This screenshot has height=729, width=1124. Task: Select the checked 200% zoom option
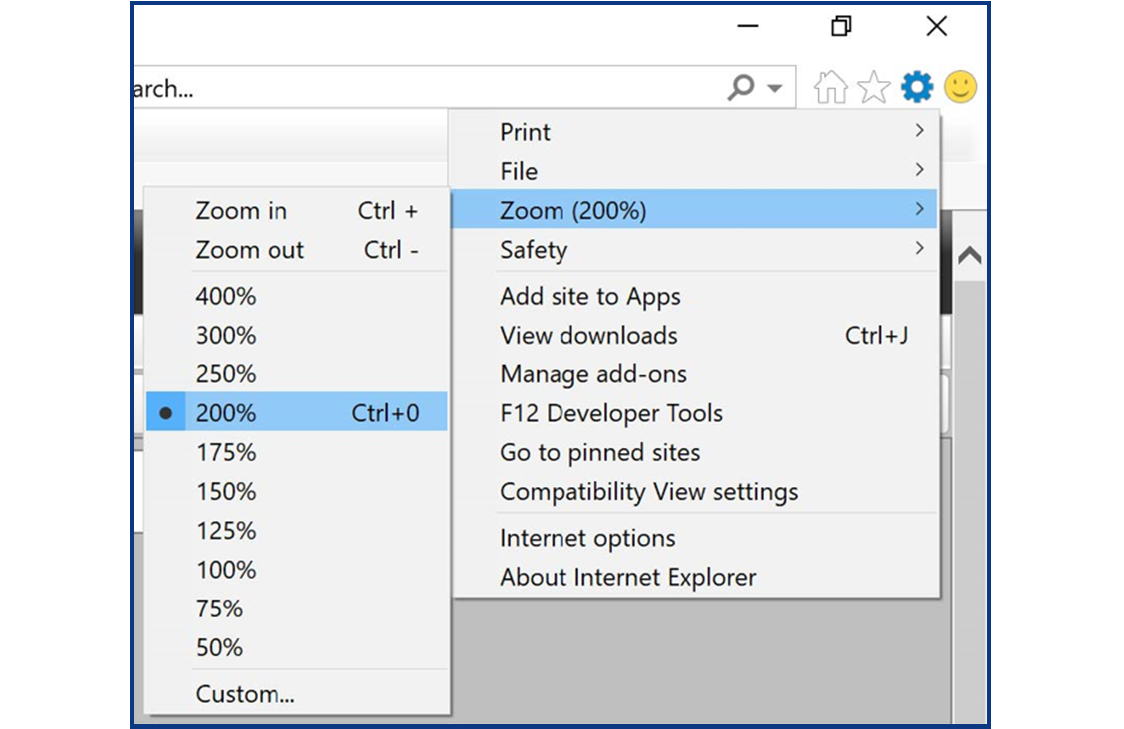pos(297,412)
